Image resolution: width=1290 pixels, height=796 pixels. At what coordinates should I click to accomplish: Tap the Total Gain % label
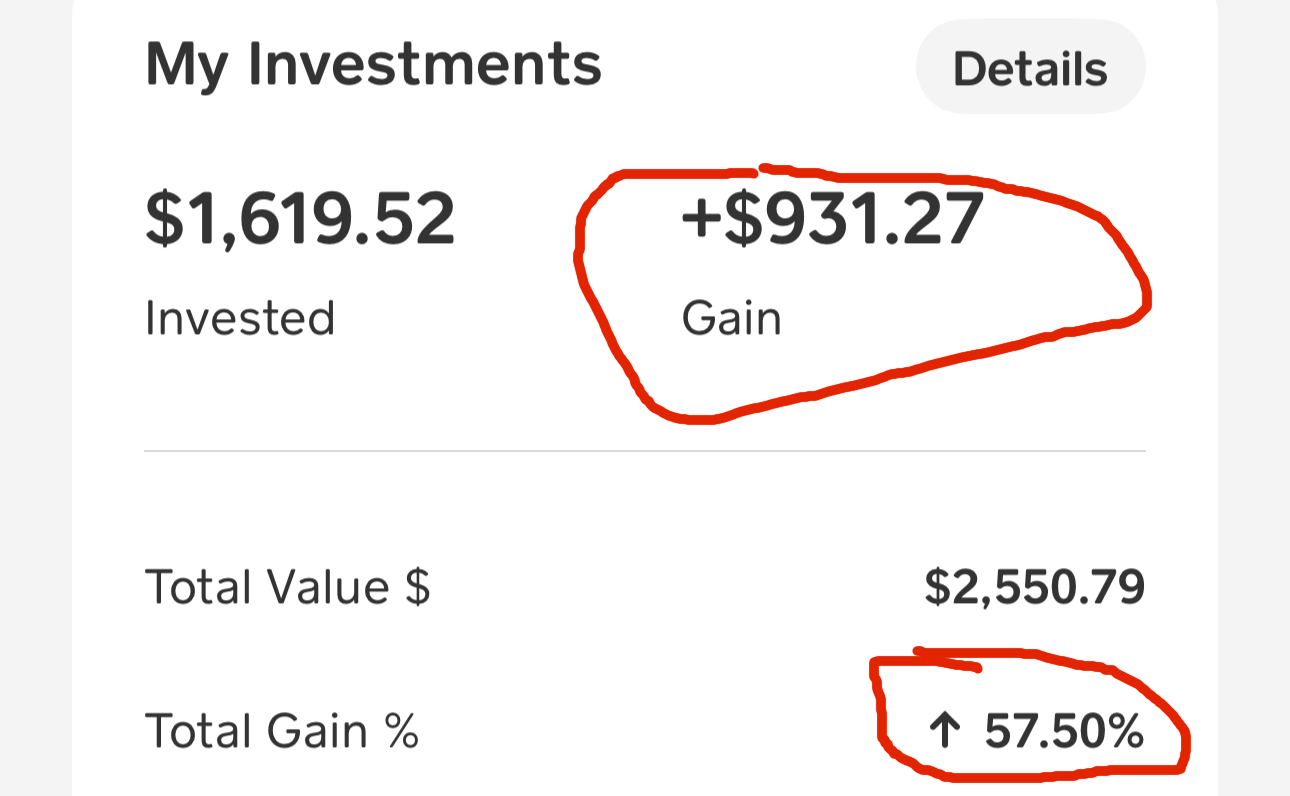[282, 732]
